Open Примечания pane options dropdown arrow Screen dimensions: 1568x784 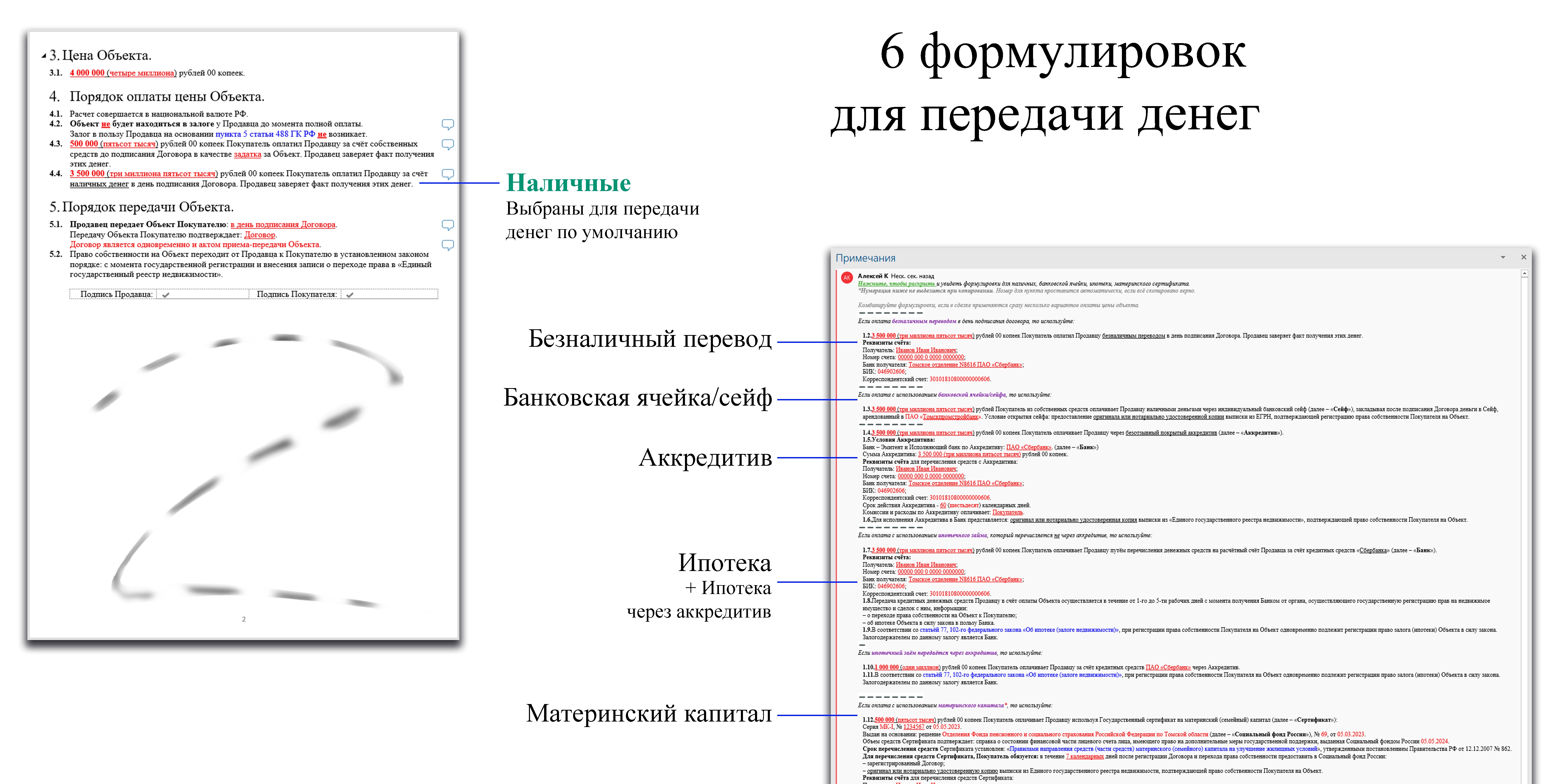1503,257
